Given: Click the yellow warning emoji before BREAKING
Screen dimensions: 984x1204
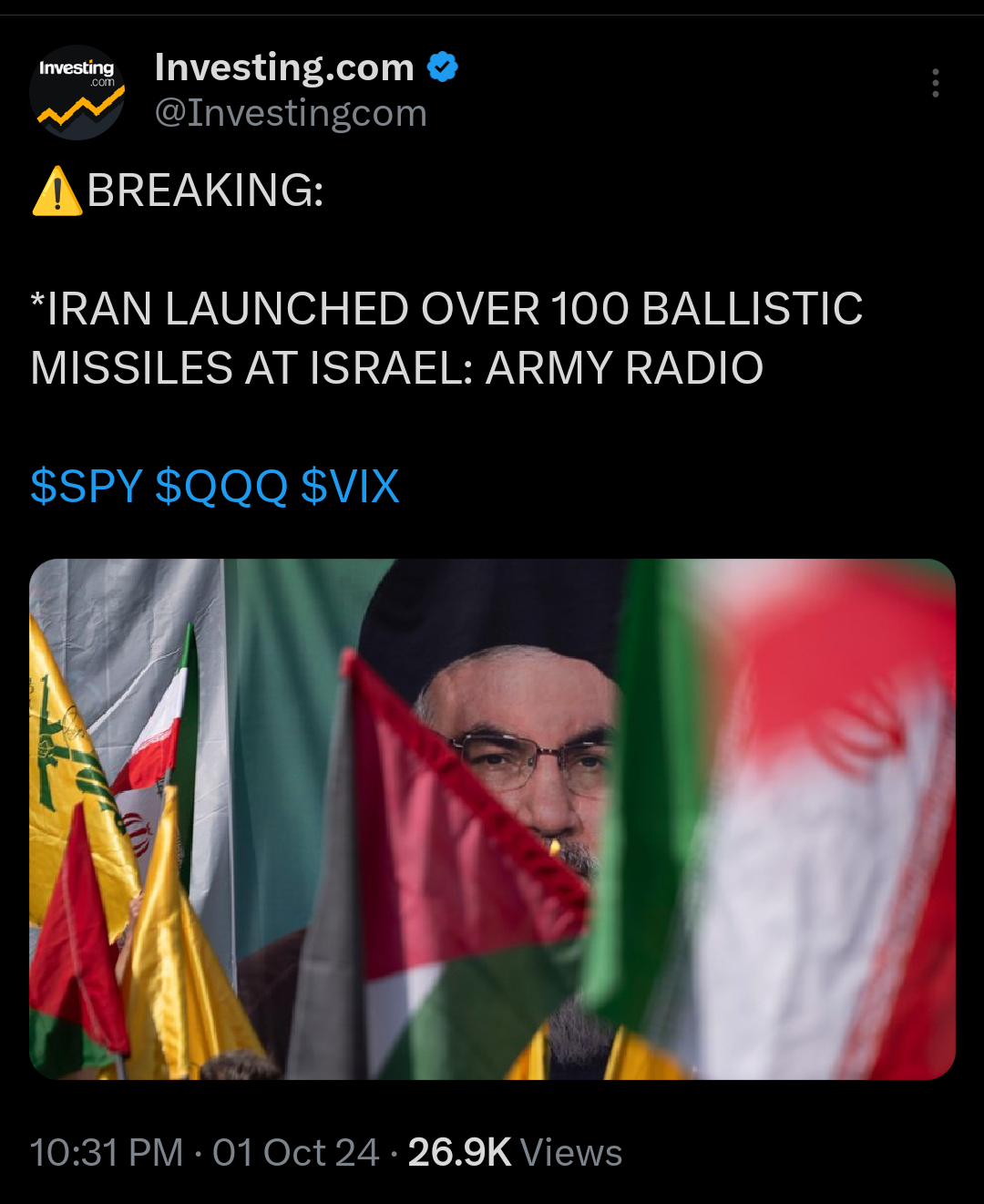Looking at the screenshot, I should (x=57, y=190).
